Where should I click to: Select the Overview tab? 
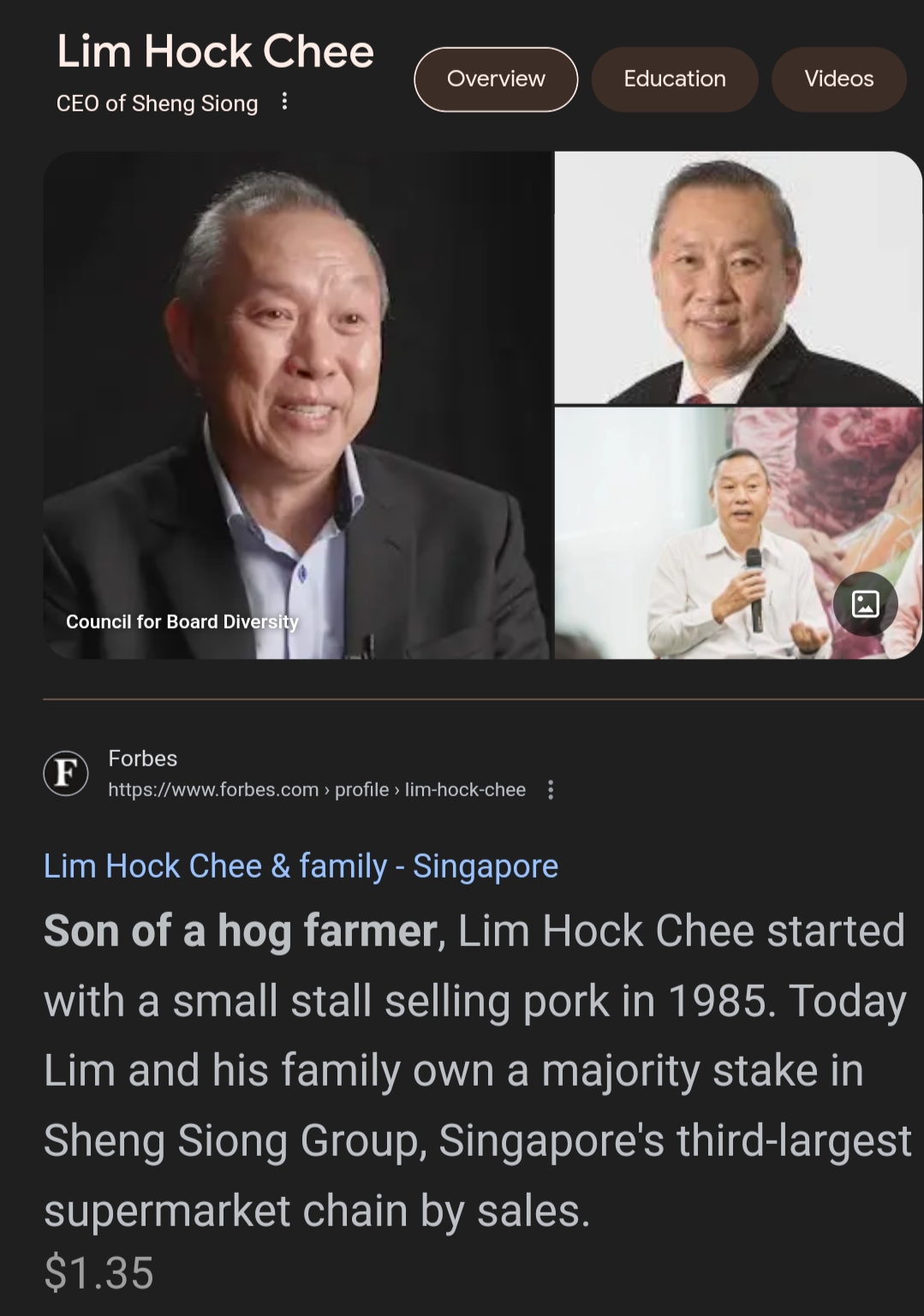click(x=496, y=79)
